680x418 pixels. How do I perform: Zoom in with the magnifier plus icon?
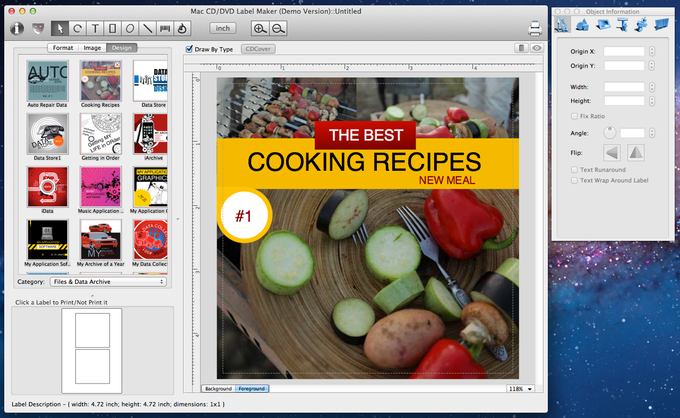(260, 29)
